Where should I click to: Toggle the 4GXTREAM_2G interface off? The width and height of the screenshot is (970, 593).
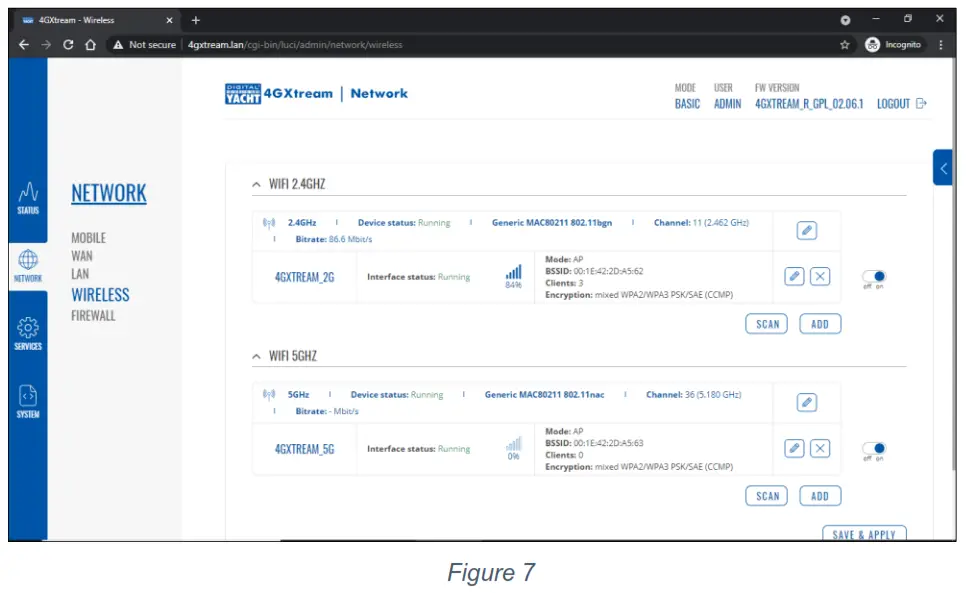click(x=874, y=276)
